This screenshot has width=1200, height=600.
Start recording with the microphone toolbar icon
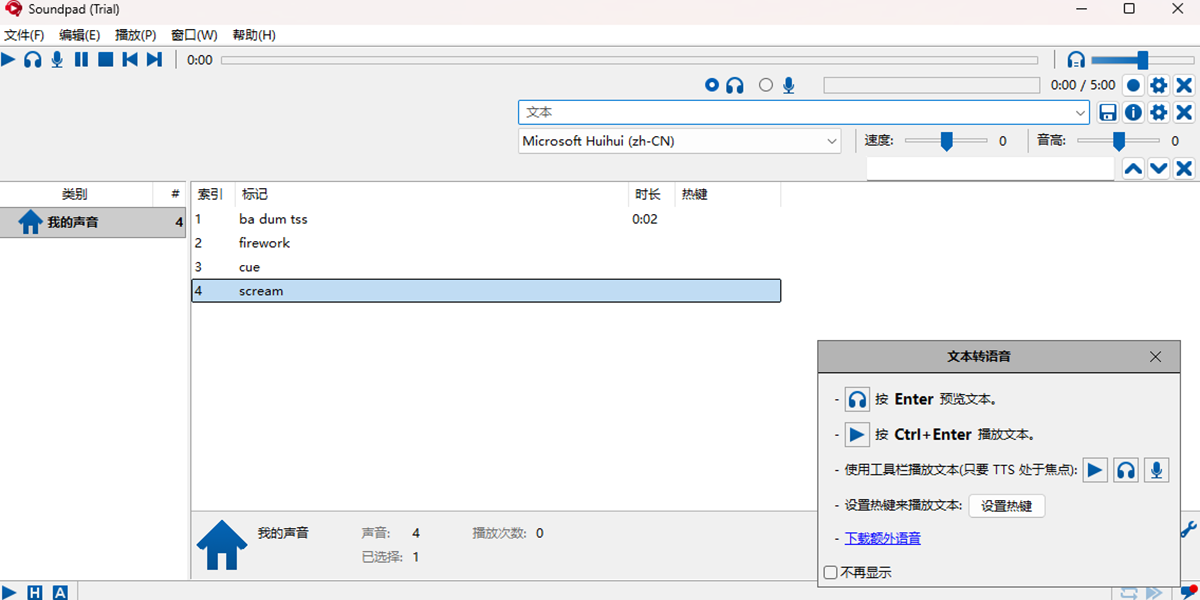[57, 59]
